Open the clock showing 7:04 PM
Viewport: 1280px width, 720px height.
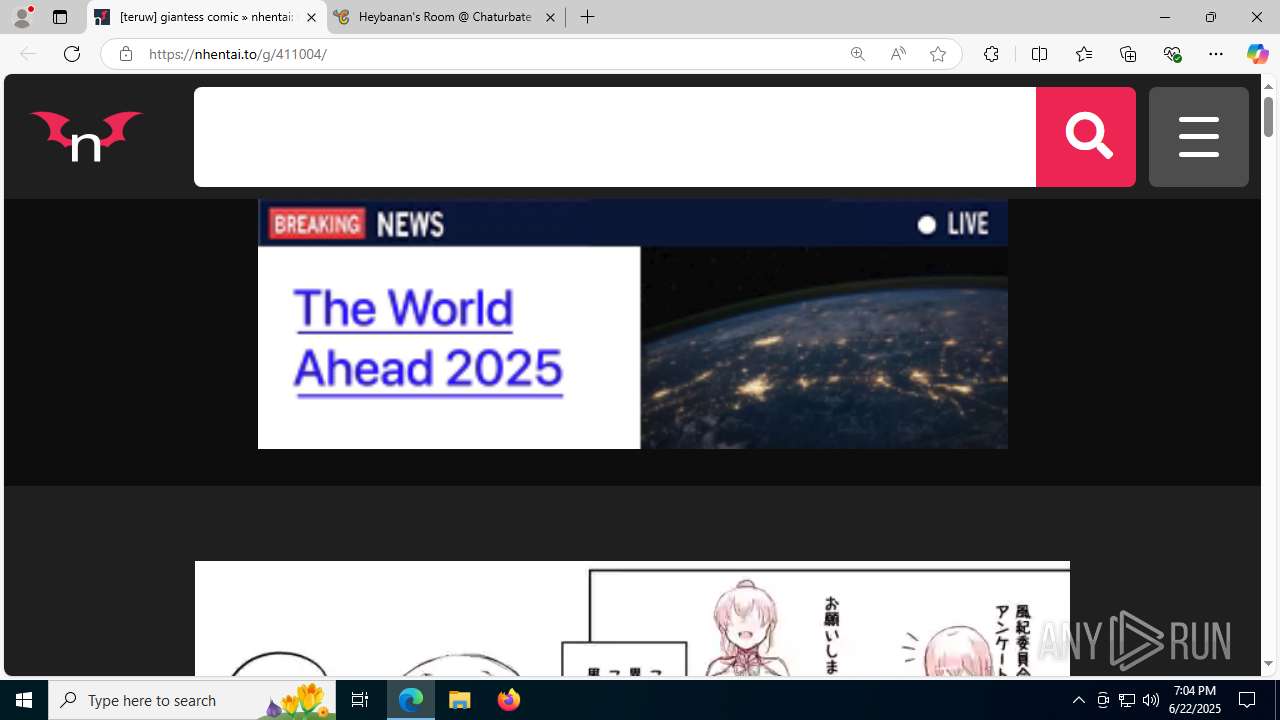1195,700
